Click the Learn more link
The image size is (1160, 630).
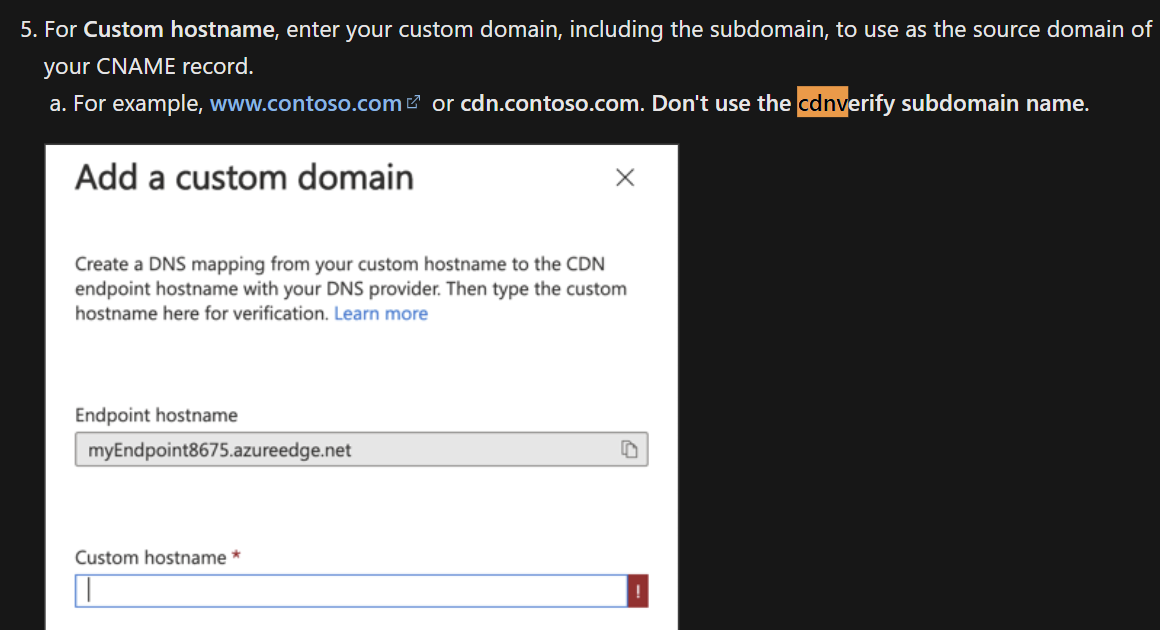[x=380, y=313]
